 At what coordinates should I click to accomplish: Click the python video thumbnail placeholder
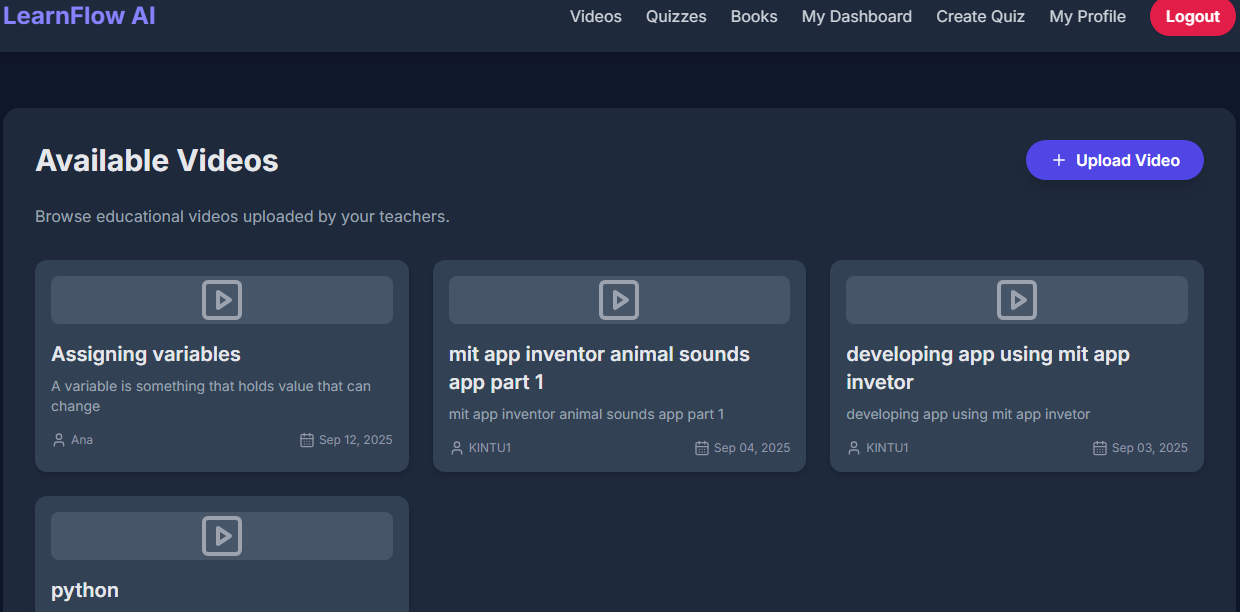coord(222,536)
